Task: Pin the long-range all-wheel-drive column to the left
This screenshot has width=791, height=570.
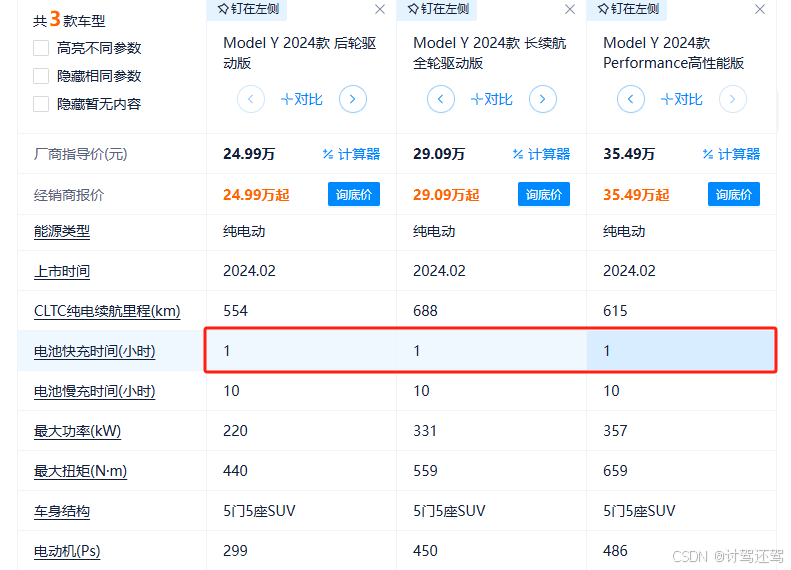Action: 437,9
